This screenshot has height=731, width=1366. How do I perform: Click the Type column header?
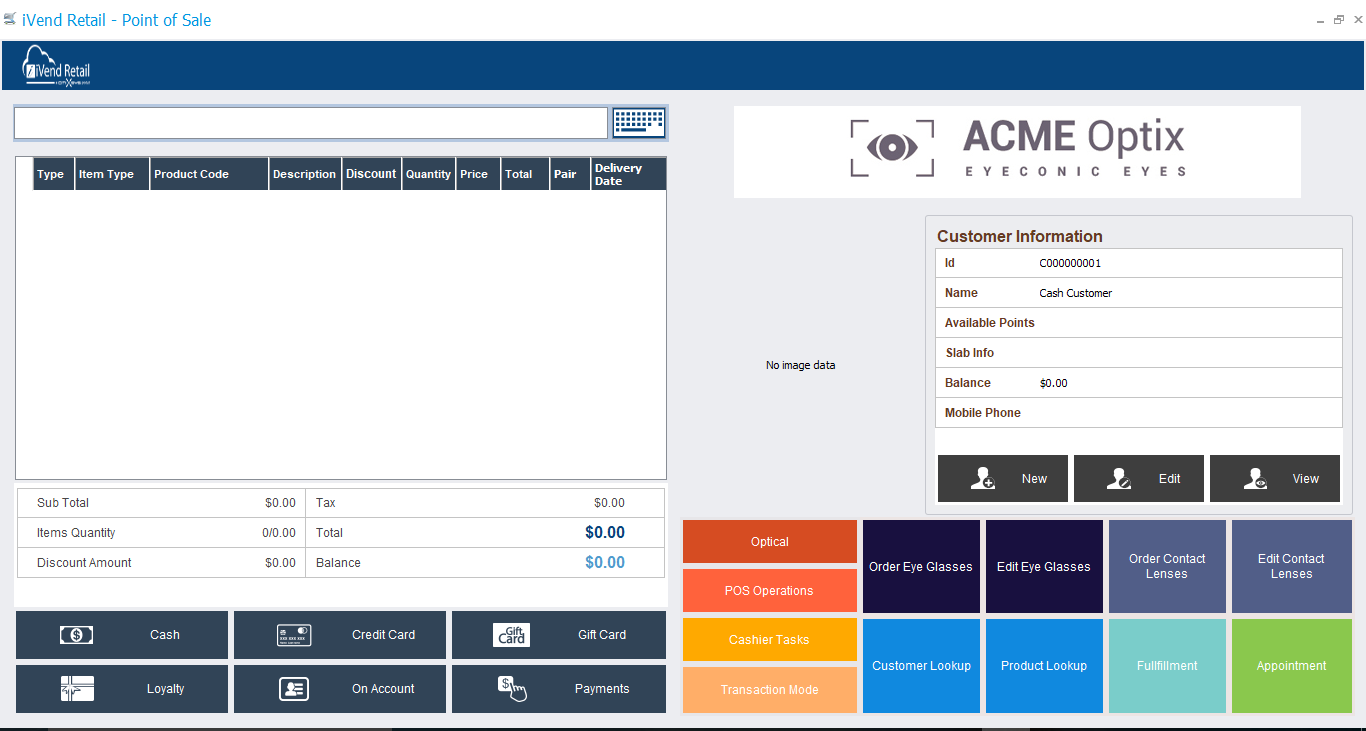tap(54, 174)
